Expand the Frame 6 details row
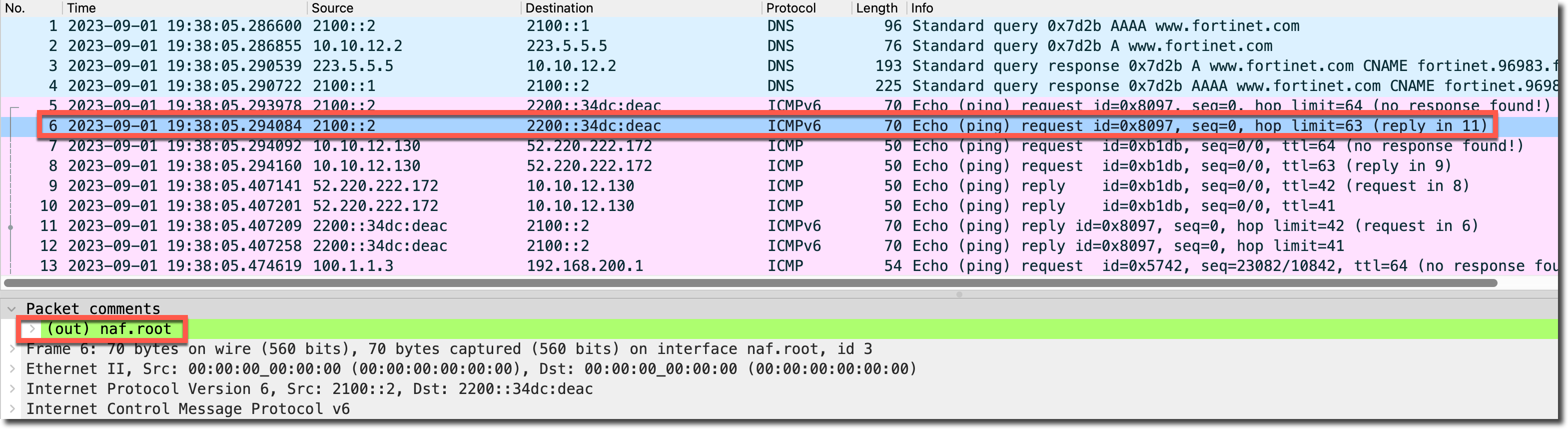Viewport: 1568px width, 429px height. point(11,349)
